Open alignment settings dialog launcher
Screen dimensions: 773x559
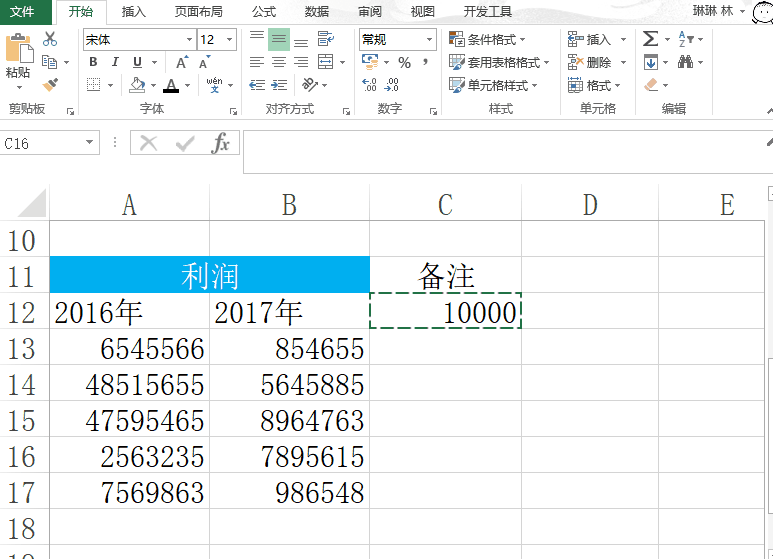point(347,112)
